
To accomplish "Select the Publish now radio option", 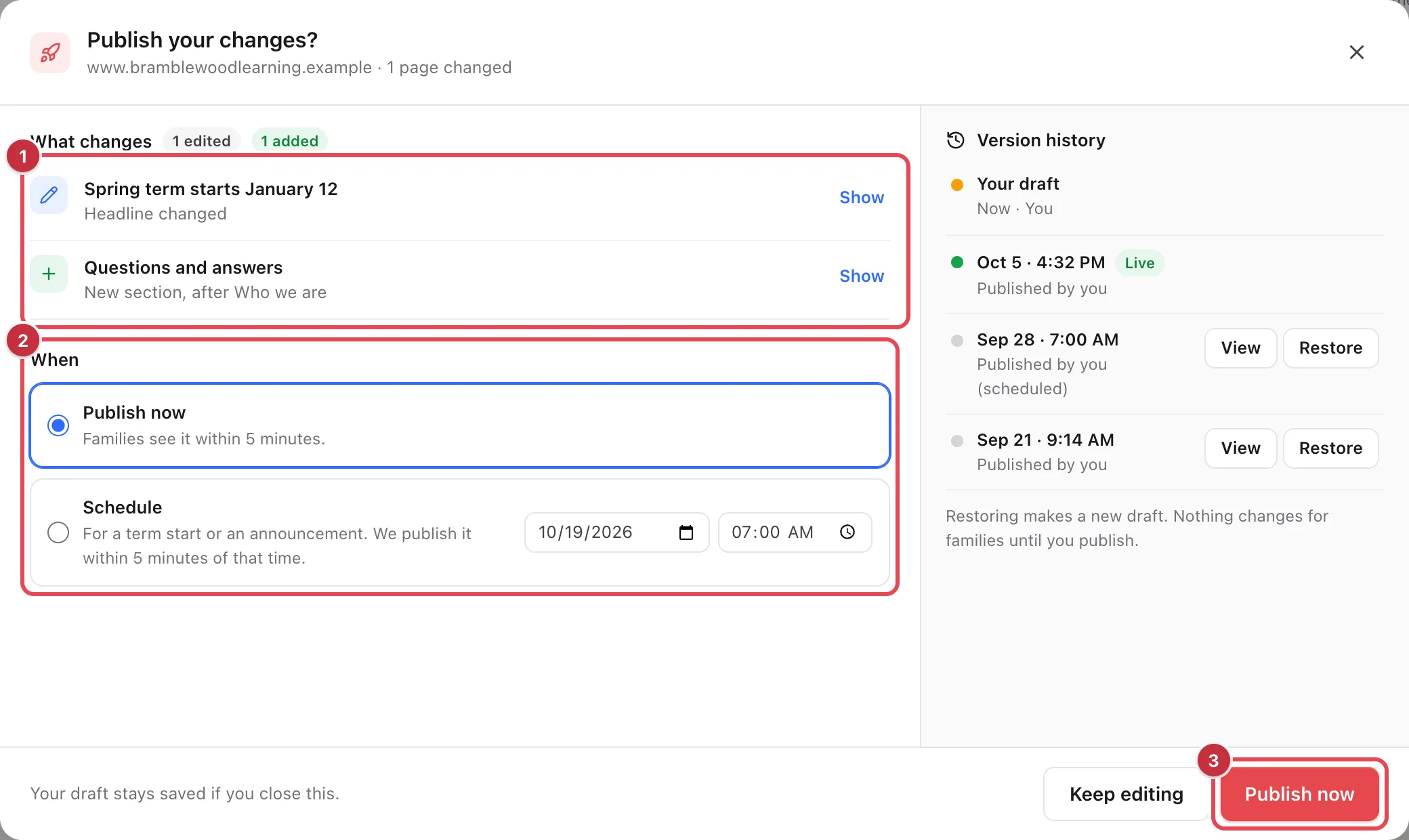I will click(x=58, y=425).
